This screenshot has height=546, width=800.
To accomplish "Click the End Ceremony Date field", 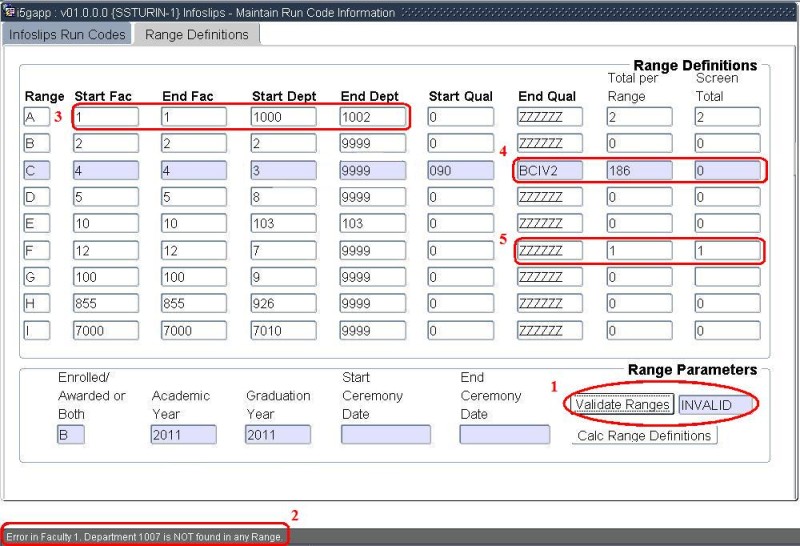I will click(504, 435).
